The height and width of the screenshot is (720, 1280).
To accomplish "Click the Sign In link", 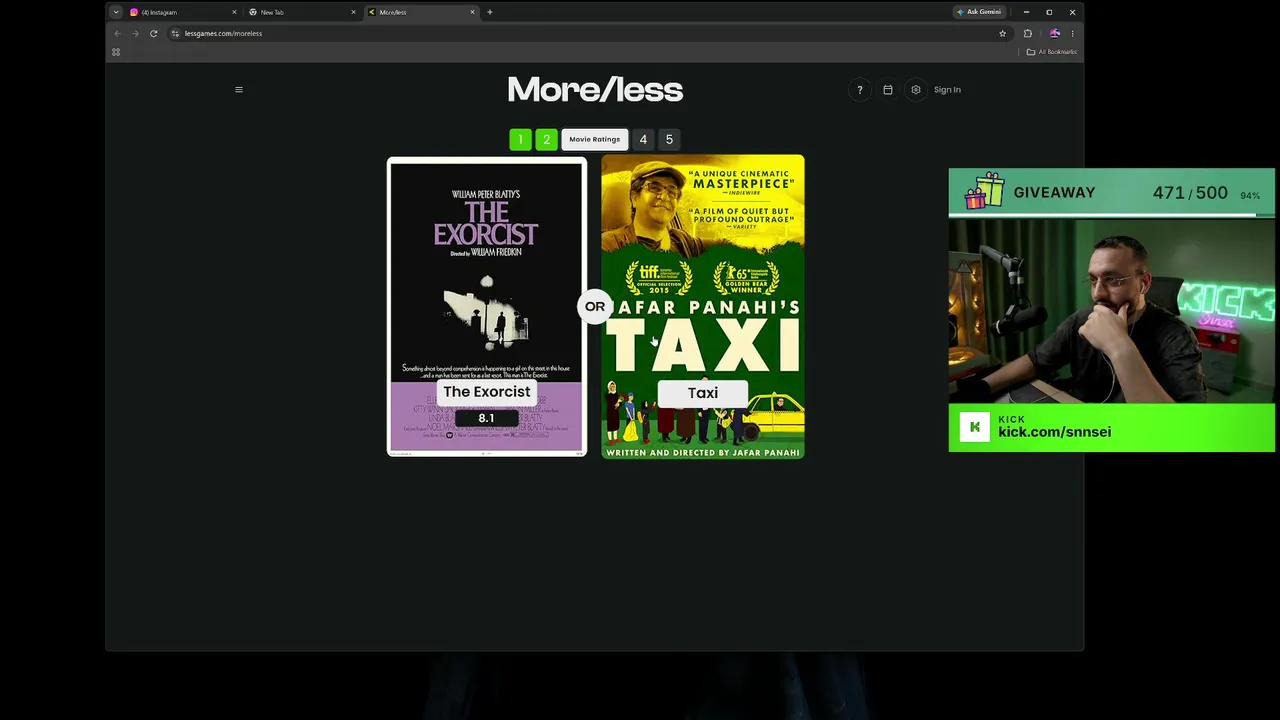I will [947, 90].
